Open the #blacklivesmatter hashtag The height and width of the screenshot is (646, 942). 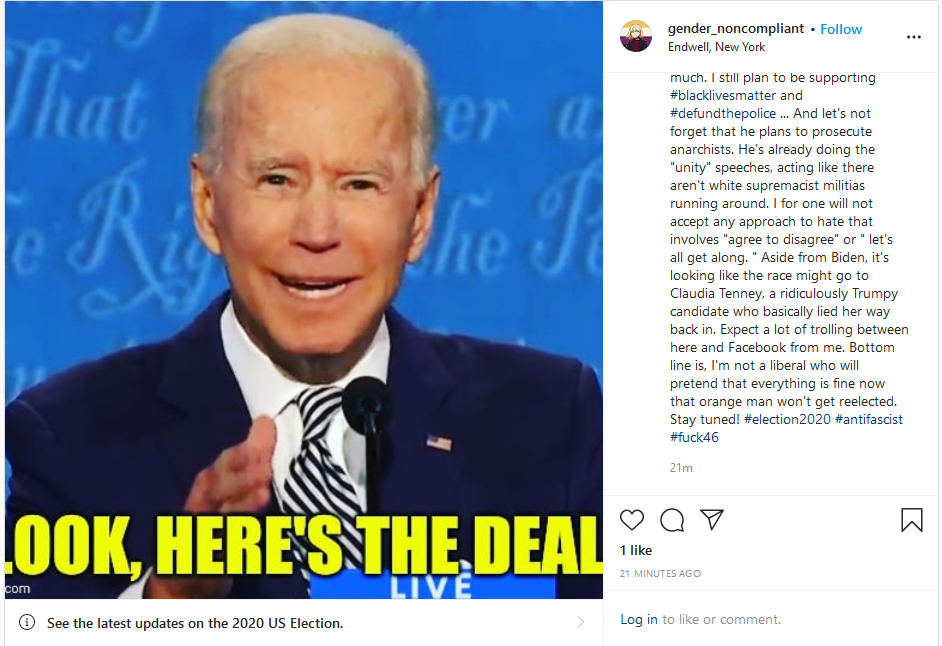(723, 96)
